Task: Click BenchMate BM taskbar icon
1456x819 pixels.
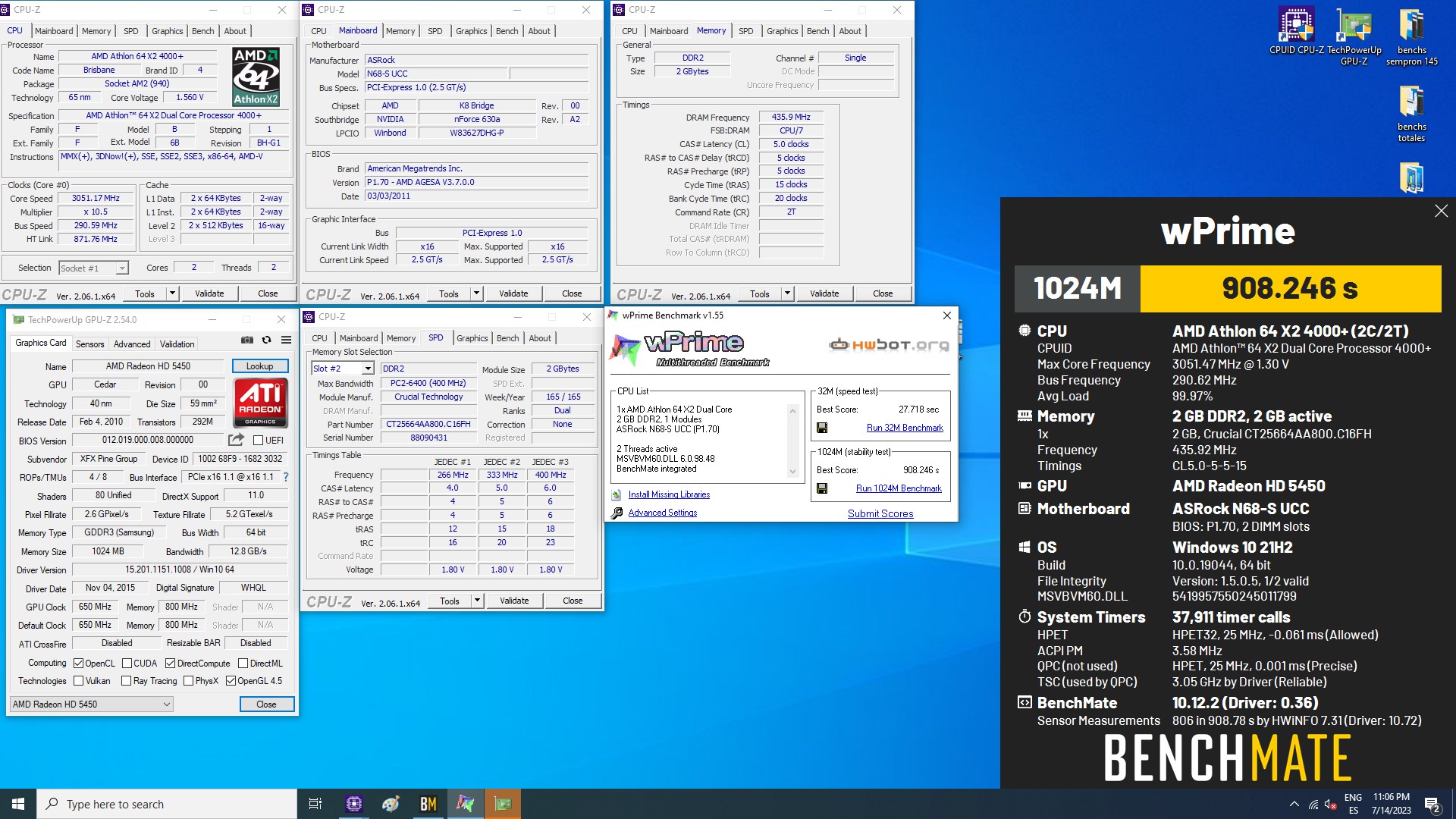Action: coord(428,804)
